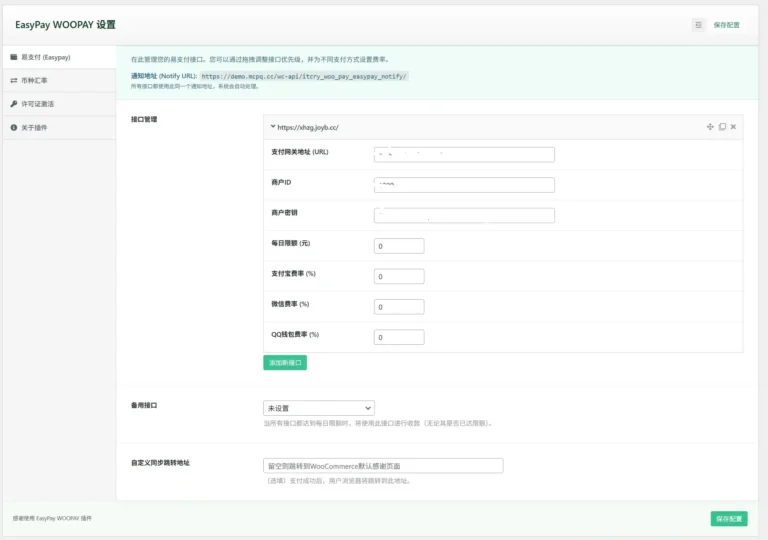Screen dimensions: 768x540
Task: Collapse the https://xhzg.joyb.cc/ interface panel
Action: (x=273, y=127)
